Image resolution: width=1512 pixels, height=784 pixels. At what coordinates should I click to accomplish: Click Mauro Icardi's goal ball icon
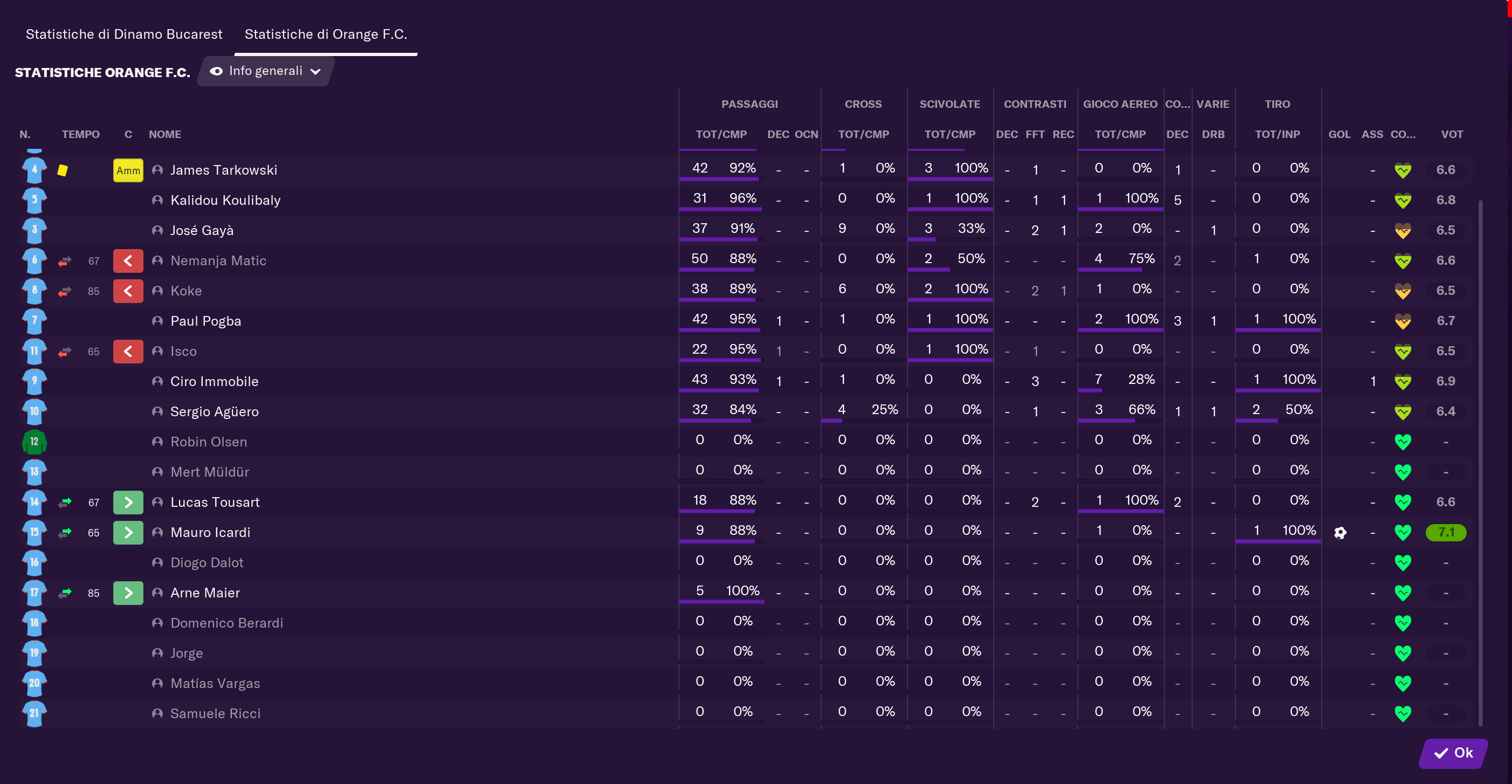[x=1339, y=532]
